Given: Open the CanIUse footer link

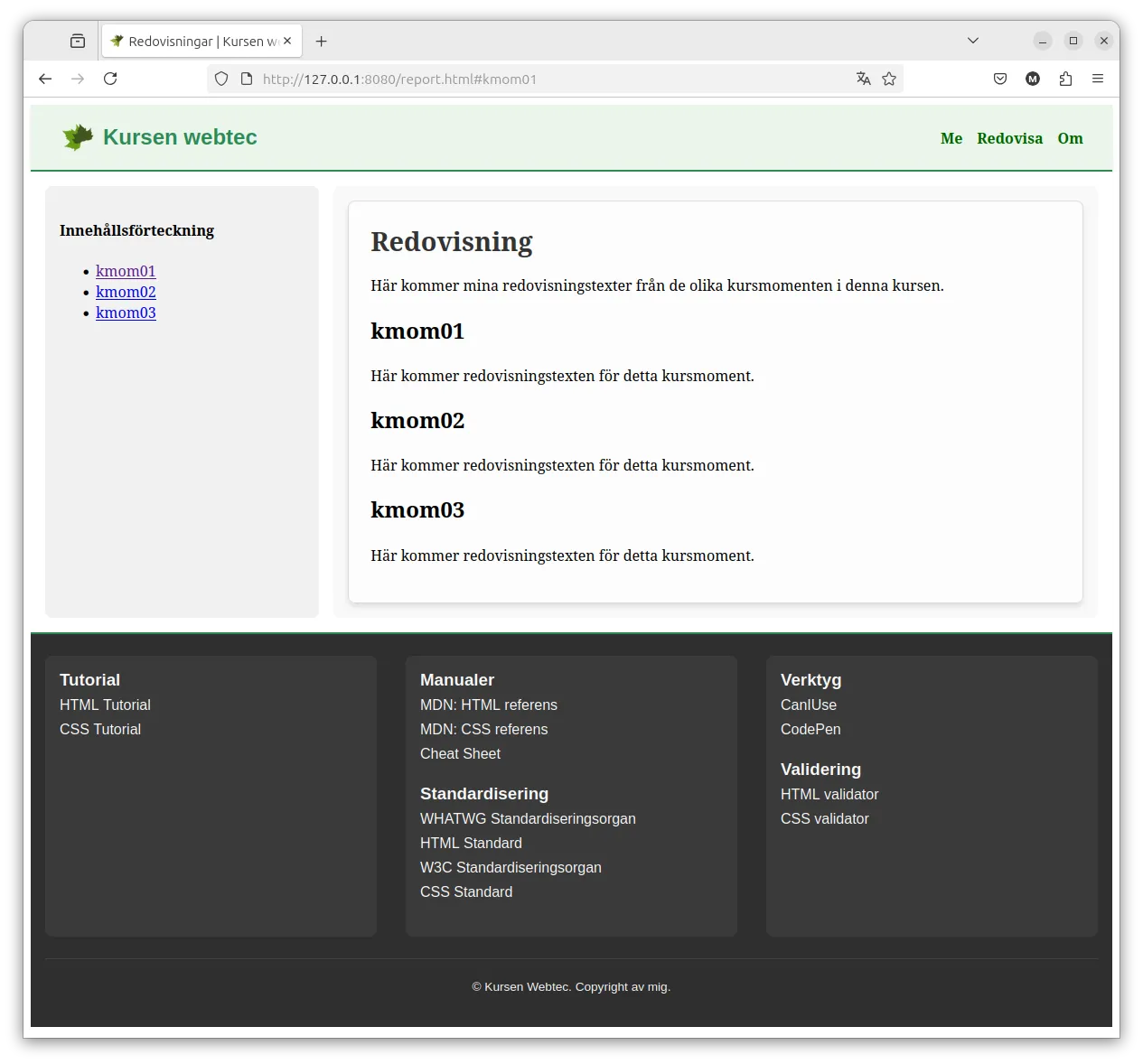Looking at the screenshot, I should (x=809, y=705).
